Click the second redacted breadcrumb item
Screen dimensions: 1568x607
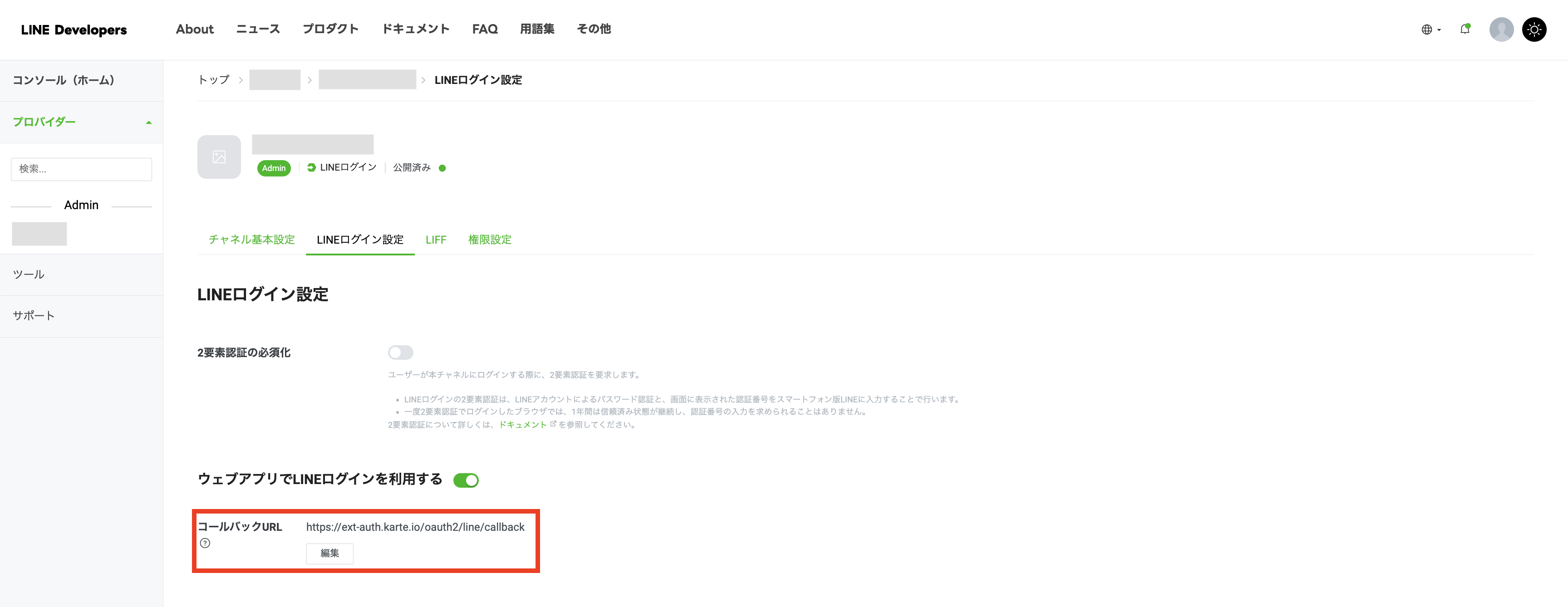pos(367,80)
